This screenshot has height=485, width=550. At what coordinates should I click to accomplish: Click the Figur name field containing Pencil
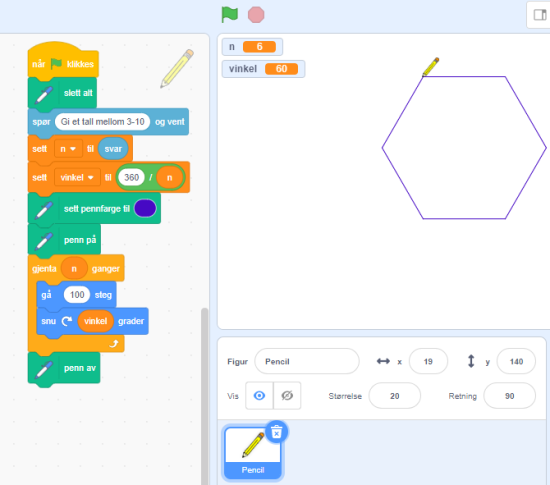[307, 361]
